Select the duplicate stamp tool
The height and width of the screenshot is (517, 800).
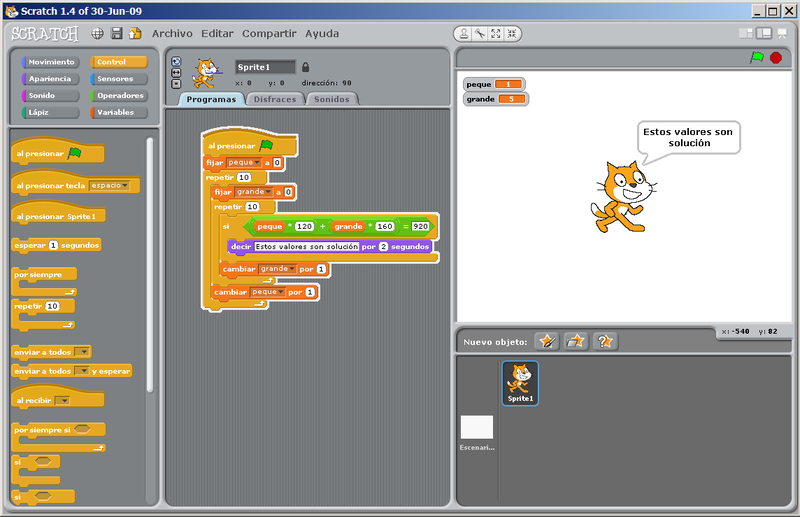tap(464, 33)
